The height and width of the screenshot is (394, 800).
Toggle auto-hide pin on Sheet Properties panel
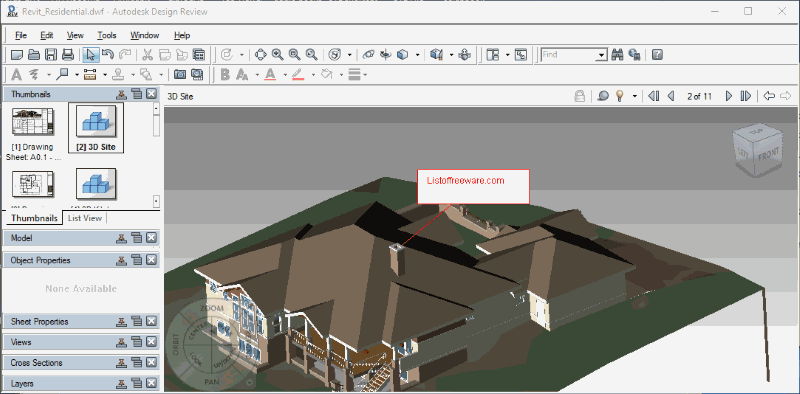click(x=121, y=322)
